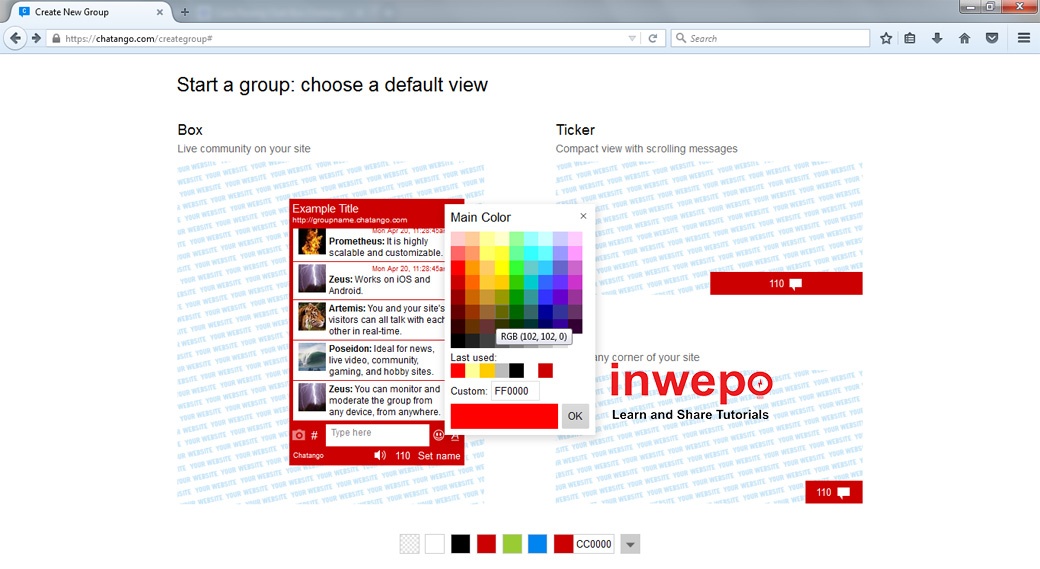Go back using the browser back arrow
1040x569 pixels.
pos(15,38)
